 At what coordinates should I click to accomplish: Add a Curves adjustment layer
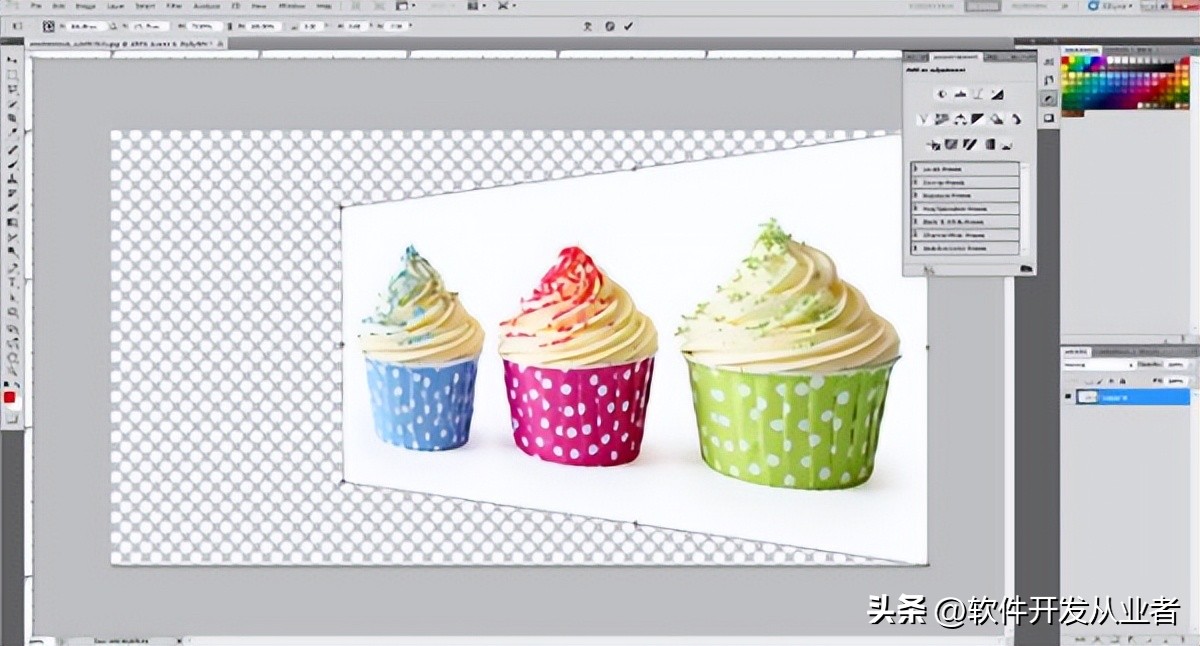click(978, 94)
